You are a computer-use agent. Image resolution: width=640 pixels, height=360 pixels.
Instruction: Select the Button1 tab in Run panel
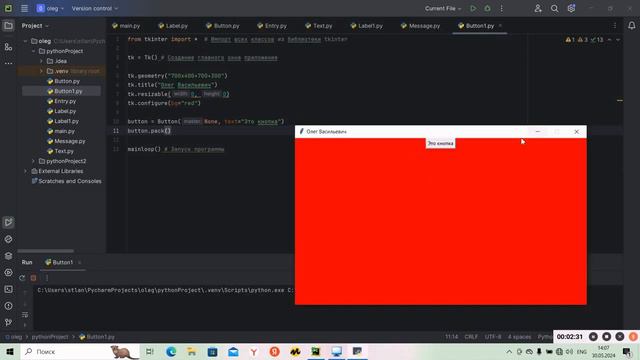[59, 262]
